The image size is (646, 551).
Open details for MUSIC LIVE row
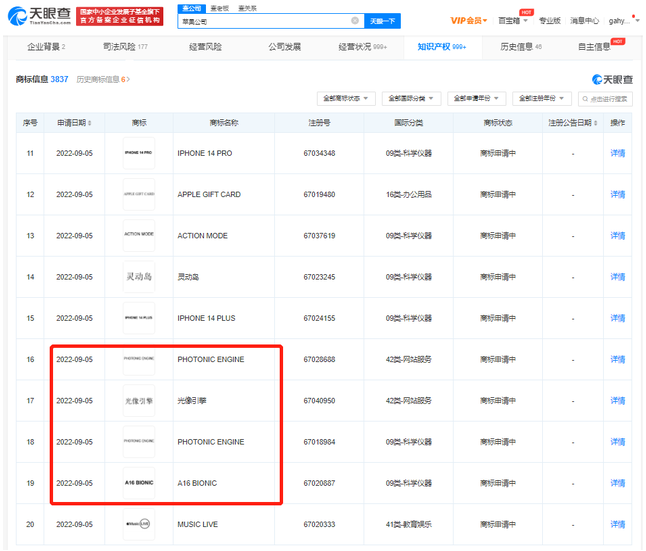coord(618,524)
